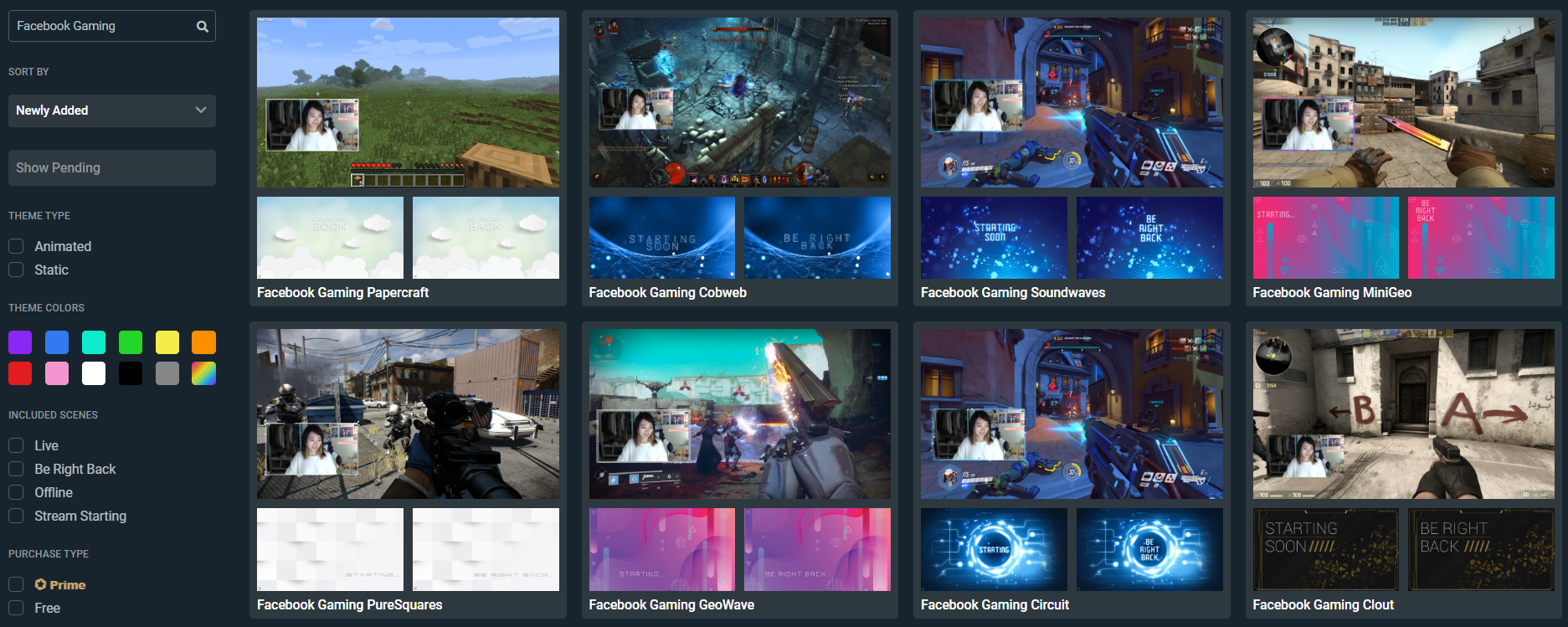Open the Facebook Gaming GeoWave title
The height and width of the screenshot is (627, 1568).
(671, 604)
